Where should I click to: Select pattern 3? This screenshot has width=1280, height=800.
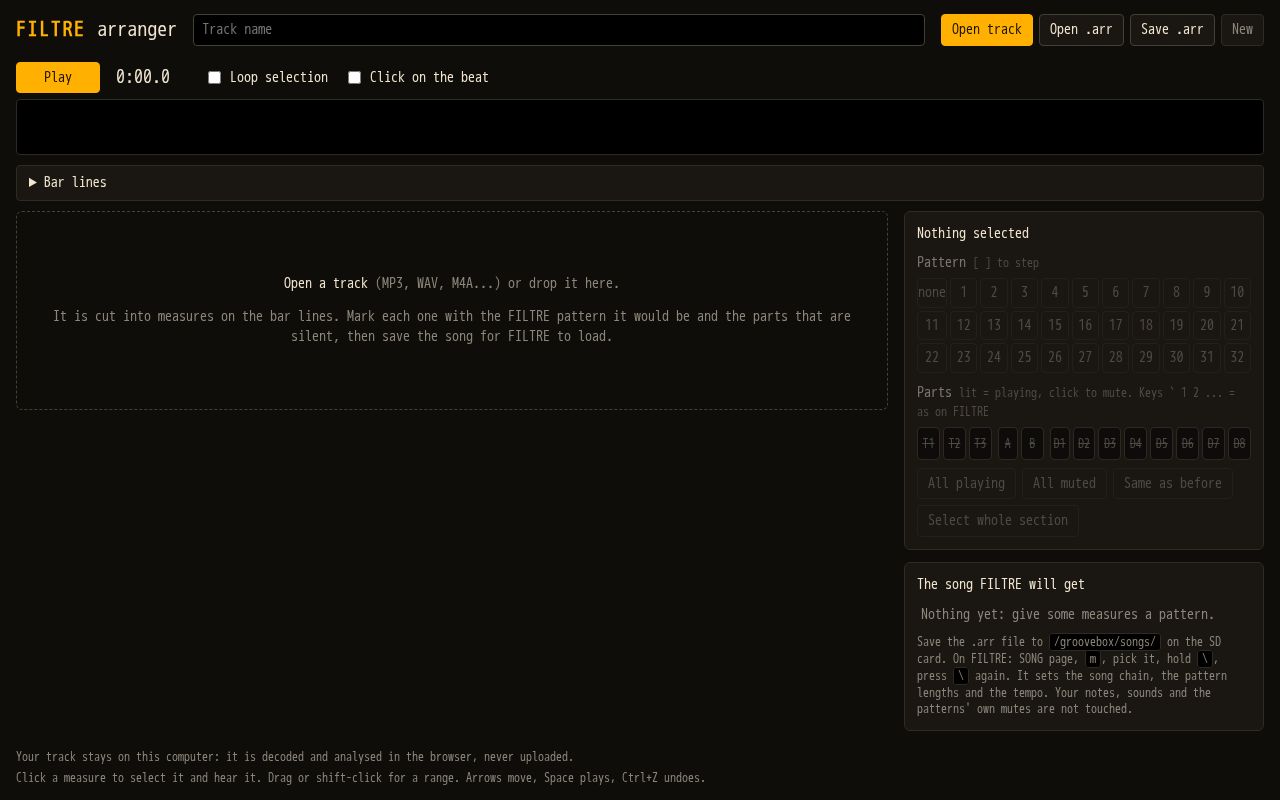coord(1024,292)
